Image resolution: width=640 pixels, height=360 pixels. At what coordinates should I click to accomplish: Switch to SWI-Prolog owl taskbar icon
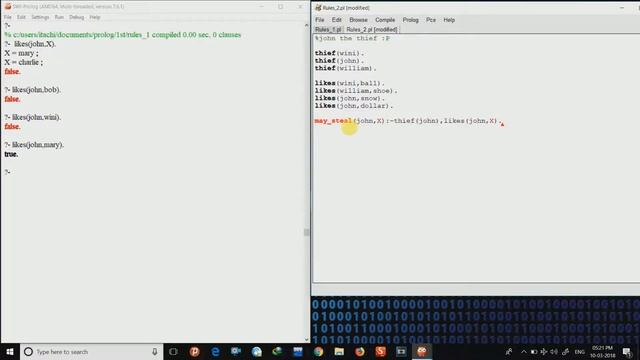(422, 351)
